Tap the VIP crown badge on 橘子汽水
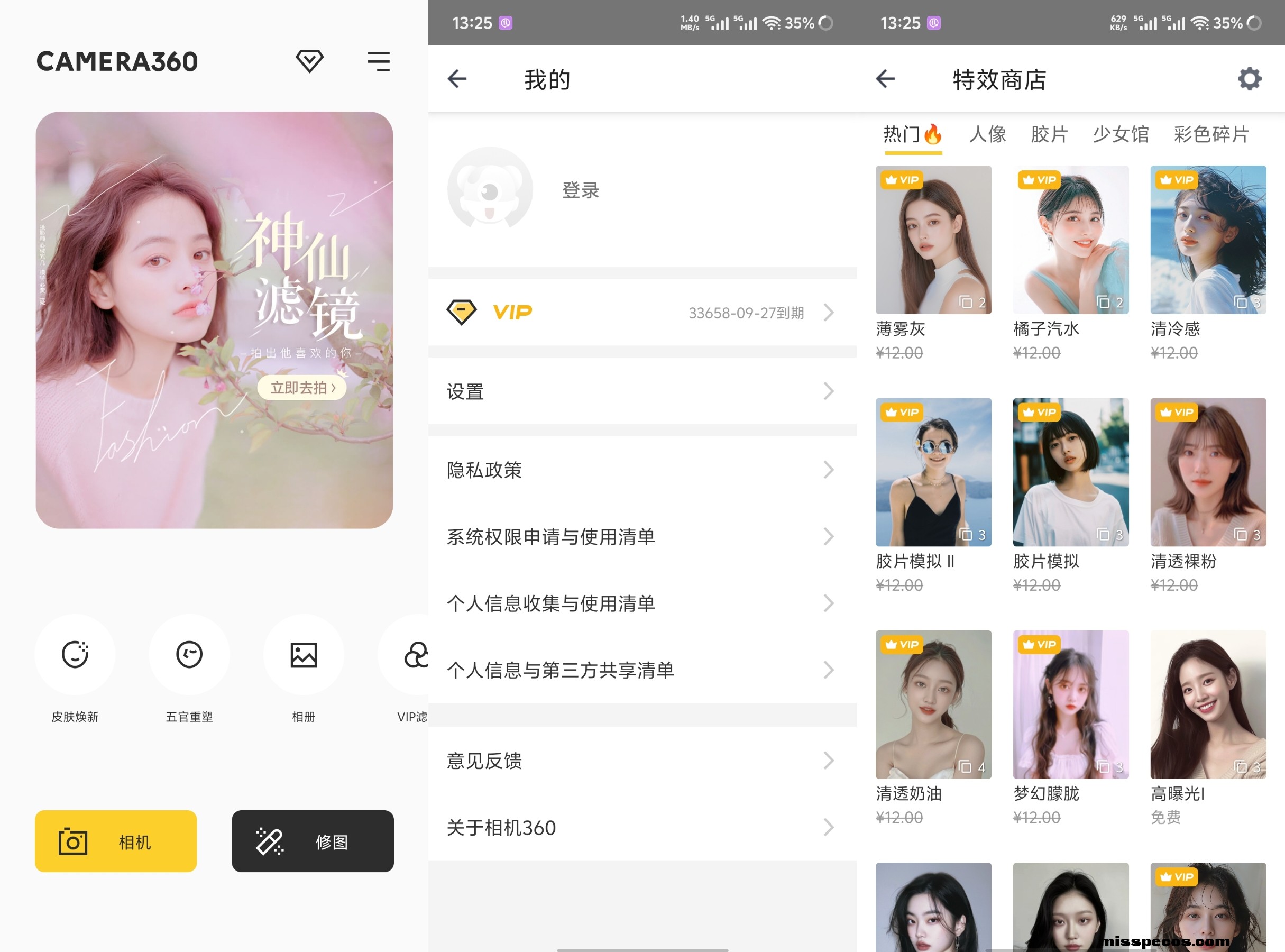The image size is (1285, 952). (x=1040, y=180)
